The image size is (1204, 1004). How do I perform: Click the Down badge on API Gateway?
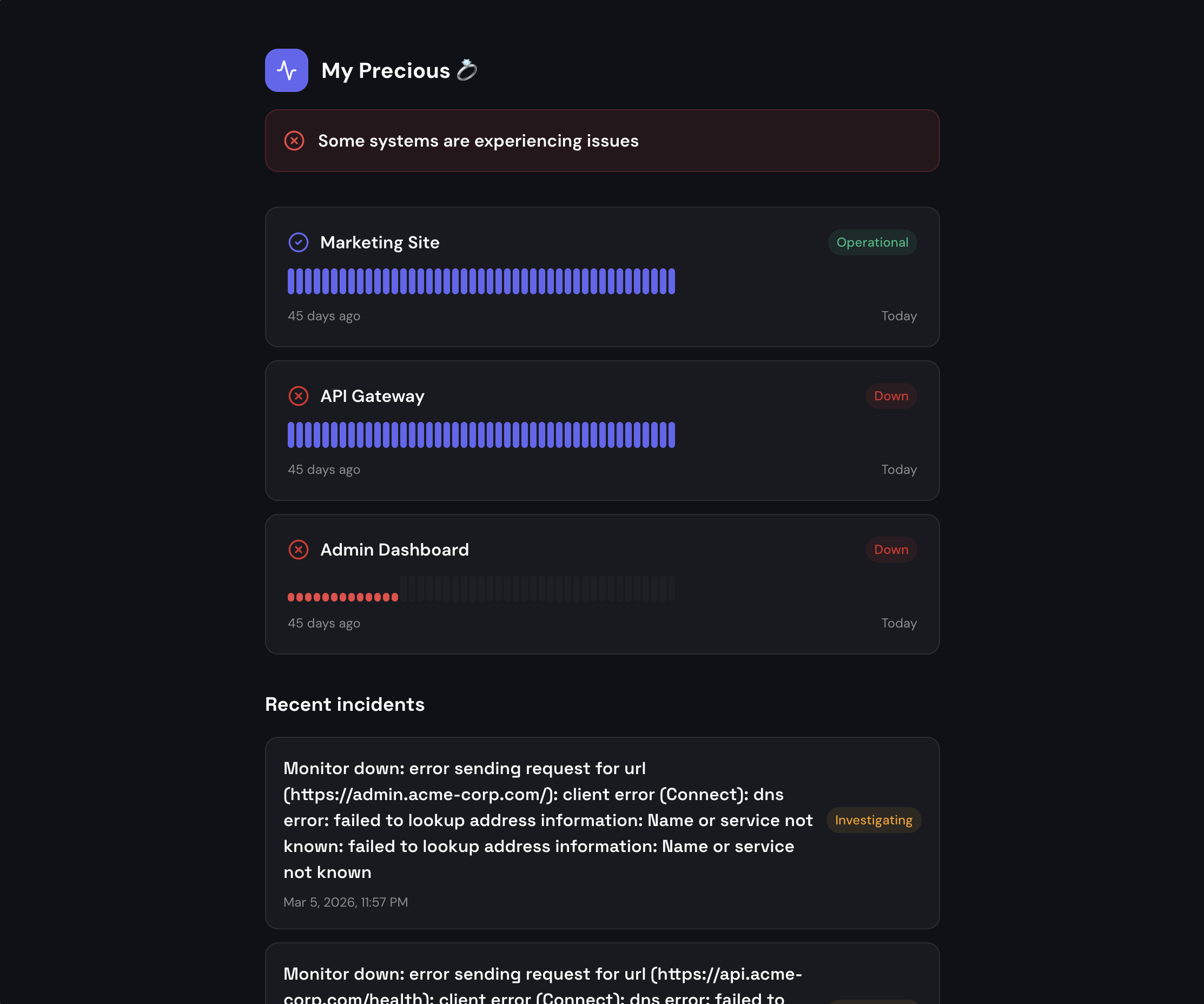click(891, 395)
